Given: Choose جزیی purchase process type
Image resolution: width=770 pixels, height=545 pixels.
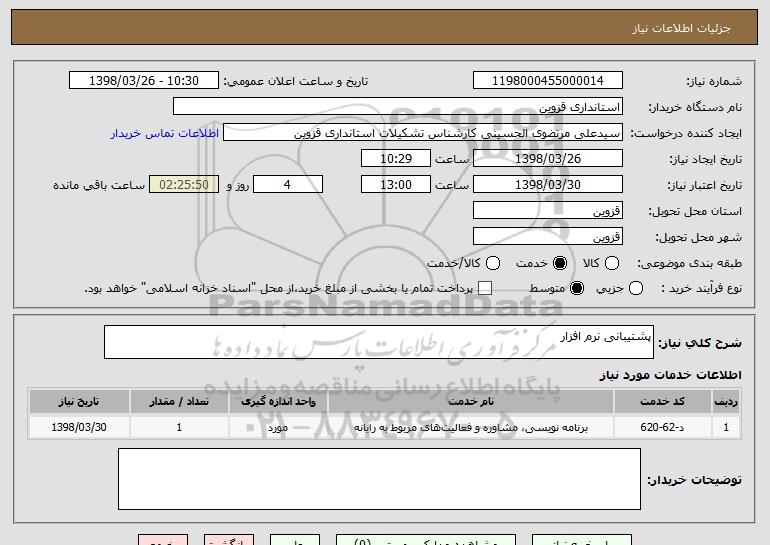Looking at the screenshot, I should tap(635, 288).
